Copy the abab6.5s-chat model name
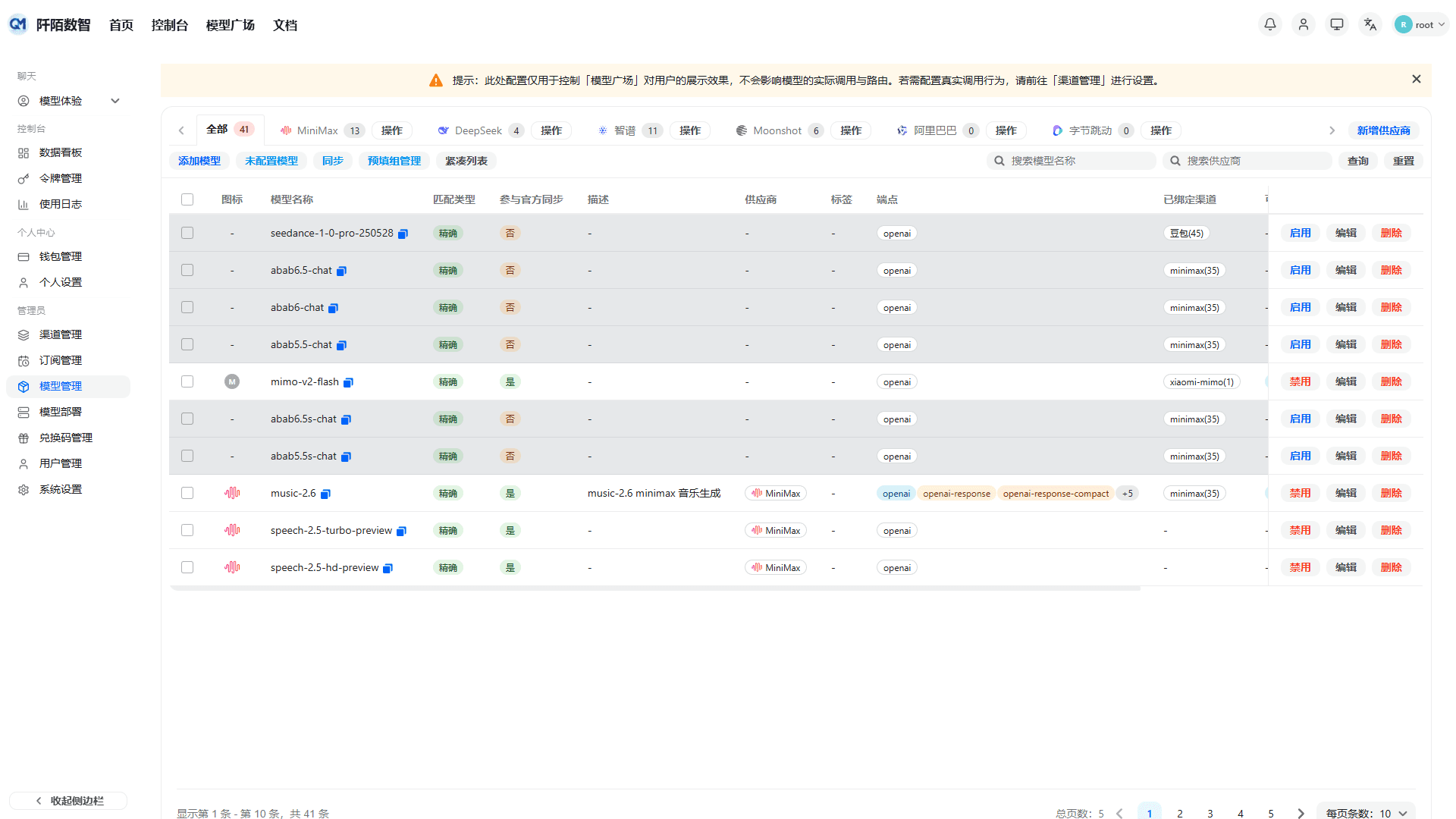Image resolution: width=1456 pixels, height=819 pixels. click(347, 419)
